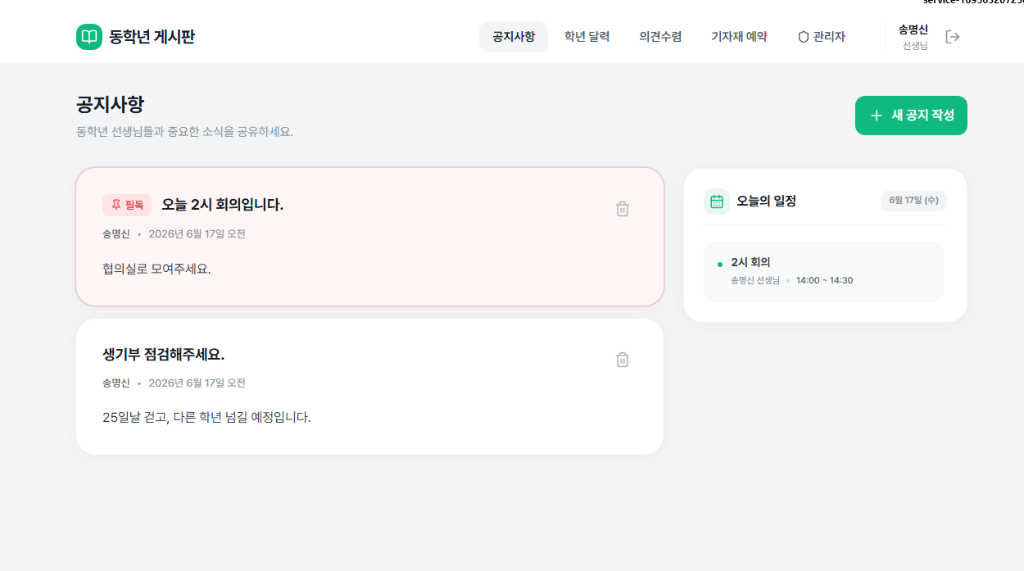Viewport: 1024px width, 571px height.
Task: Open the 기자재 예약 tab
Action: click(x=739, y=37)
